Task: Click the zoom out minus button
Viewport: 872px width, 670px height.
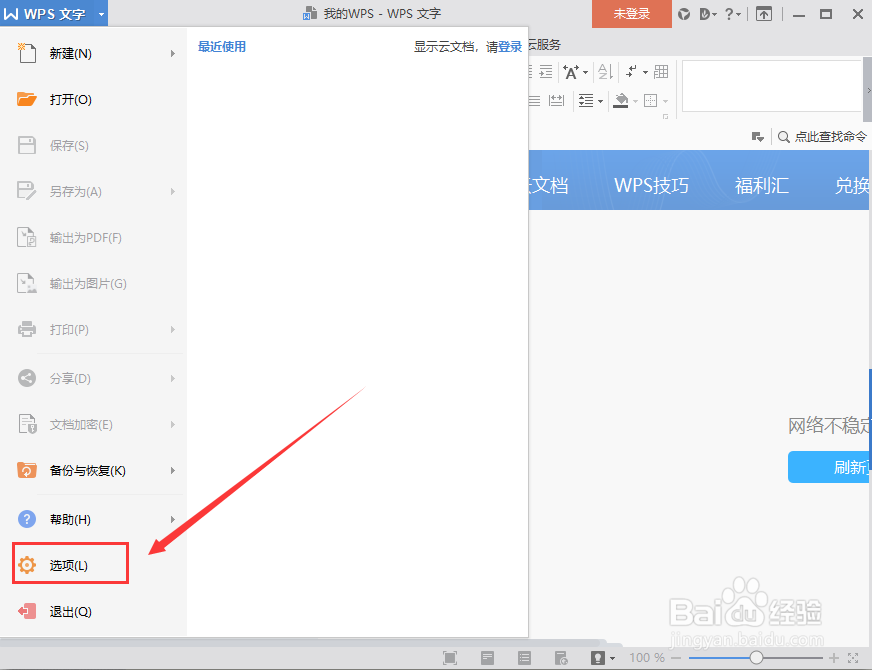Action: [x=676, y=658]
